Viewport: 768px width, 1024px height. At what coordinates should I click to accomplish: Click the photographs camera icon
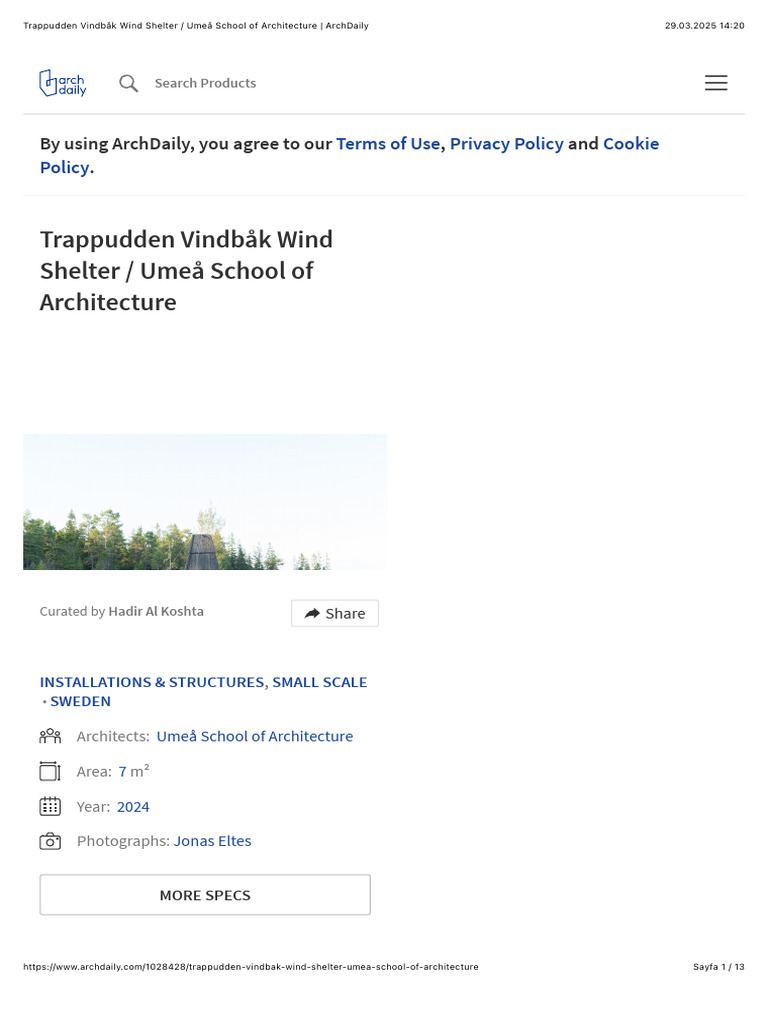(x=50, y=841)
